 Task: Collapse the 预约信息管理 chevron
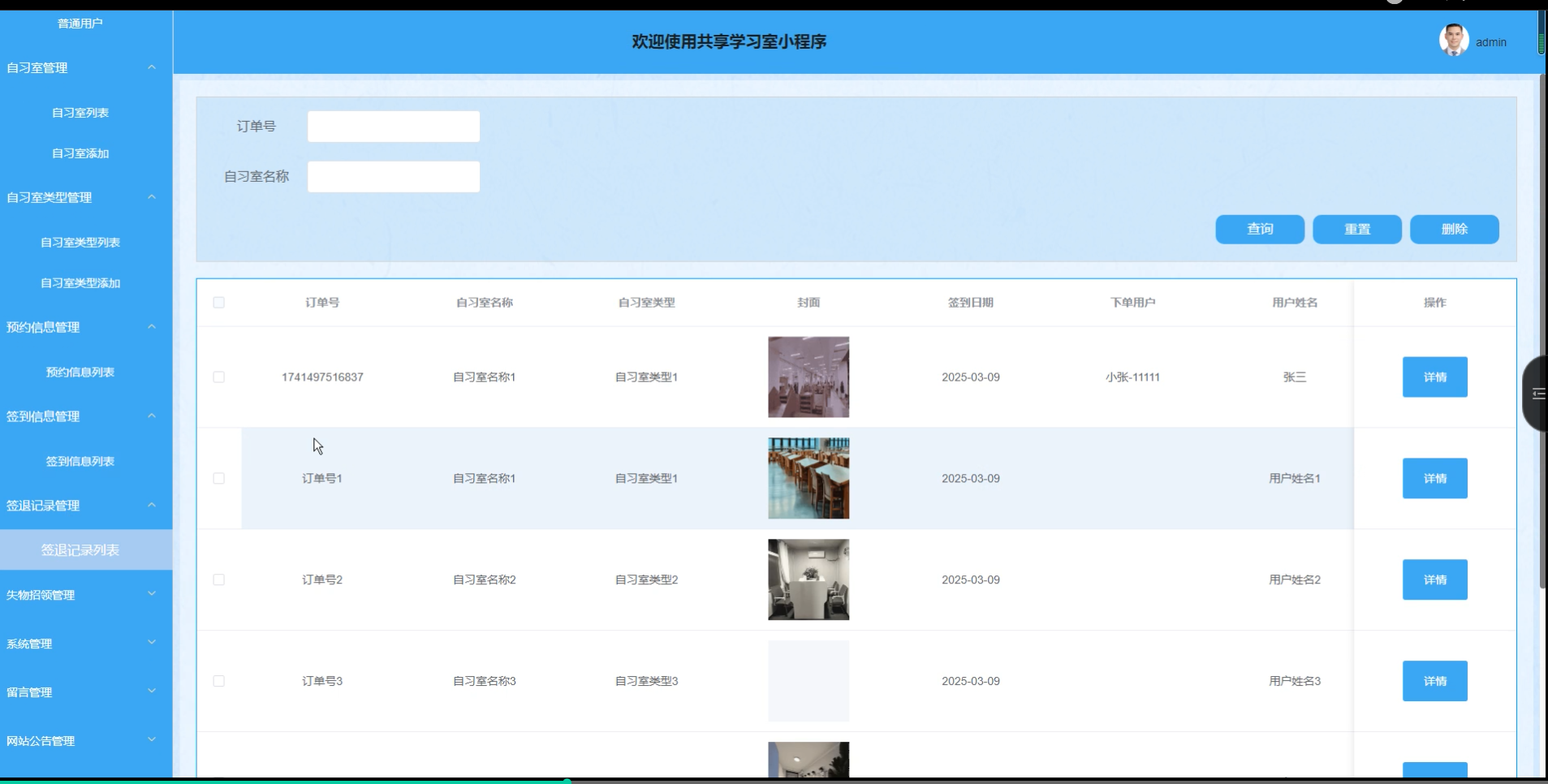(x=152, y=327)
